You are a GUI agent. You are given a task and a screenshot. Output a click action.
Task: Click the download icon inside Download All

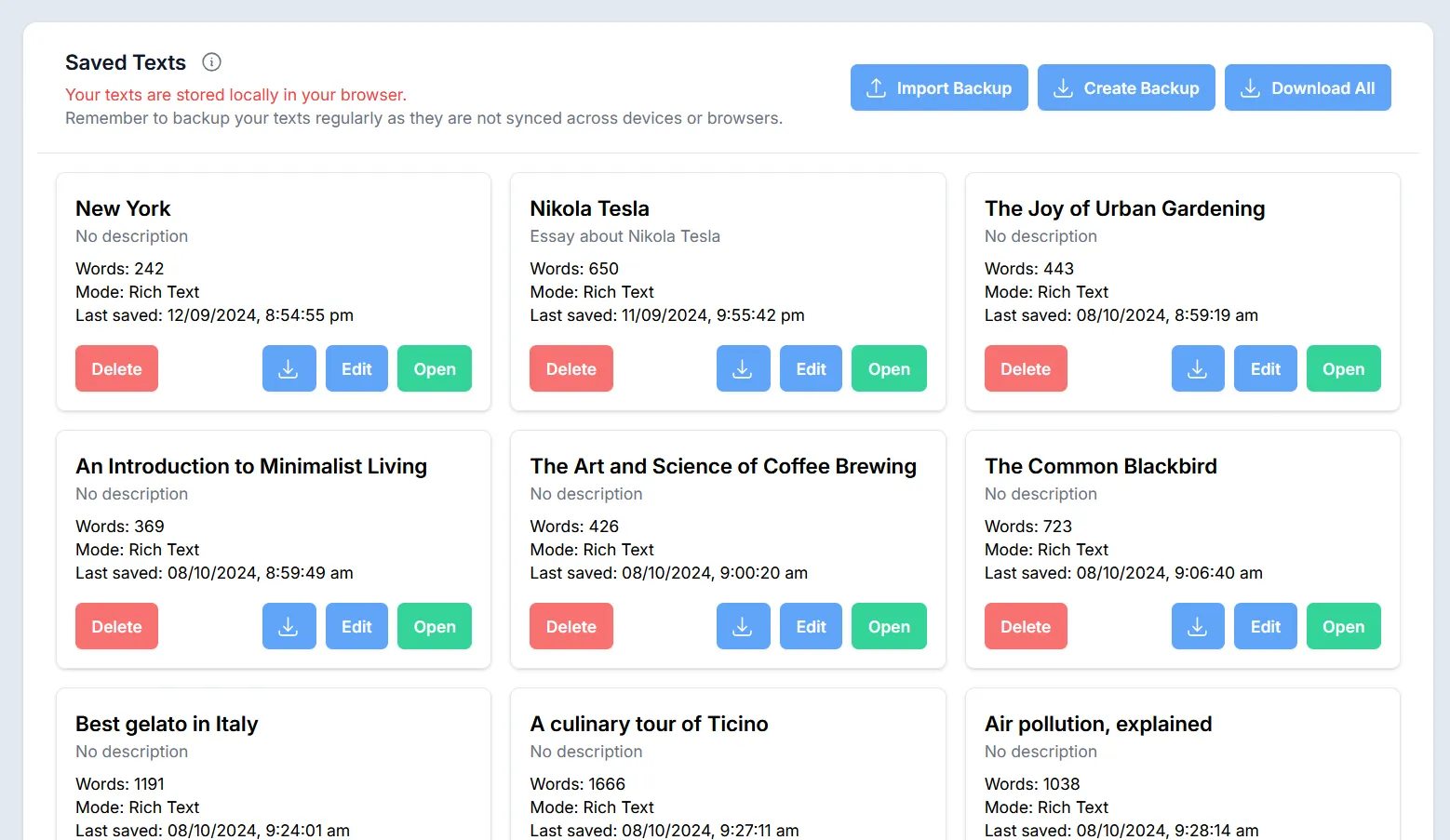click(1251, 87)
